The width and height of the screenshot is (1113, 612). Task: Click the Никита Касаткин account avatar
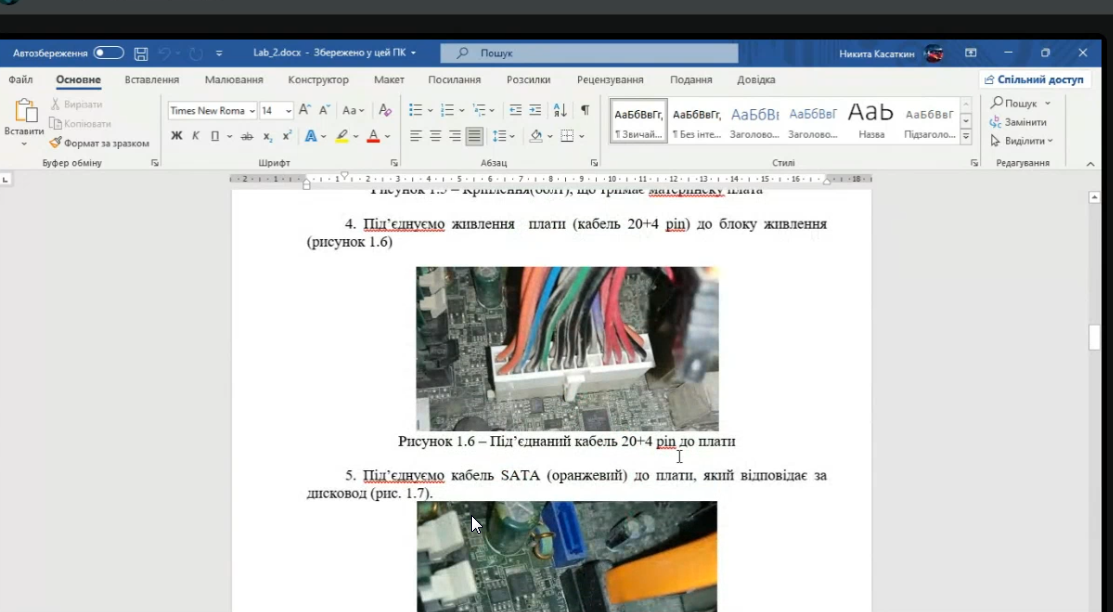[x=934, y=53]
